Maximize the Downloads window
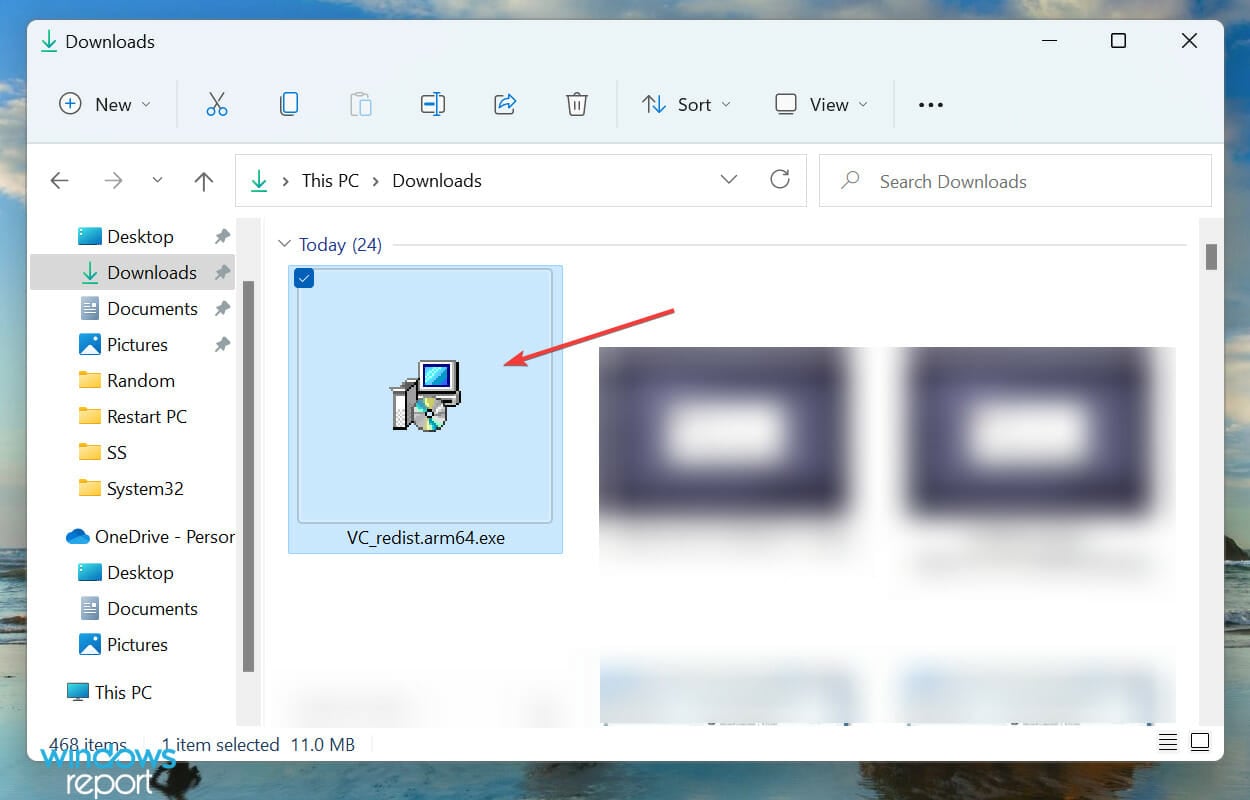The height and width of the screenshot is (800, 1250). tap(1119, 41)
